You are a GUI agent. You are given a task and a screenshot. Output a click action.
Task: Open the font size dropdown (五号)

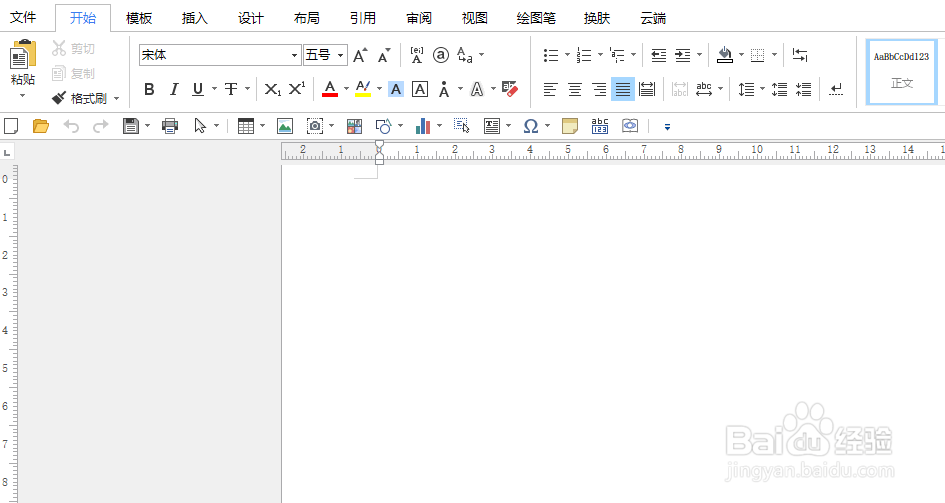click(x=341, y=55)
